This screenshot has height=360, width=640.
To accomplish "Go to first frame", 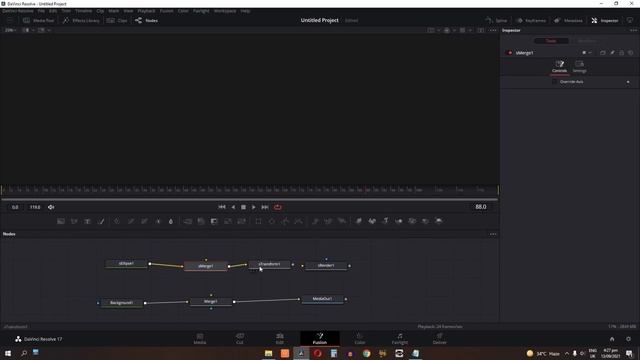I will pyautogui.click(x=222, y=207).
